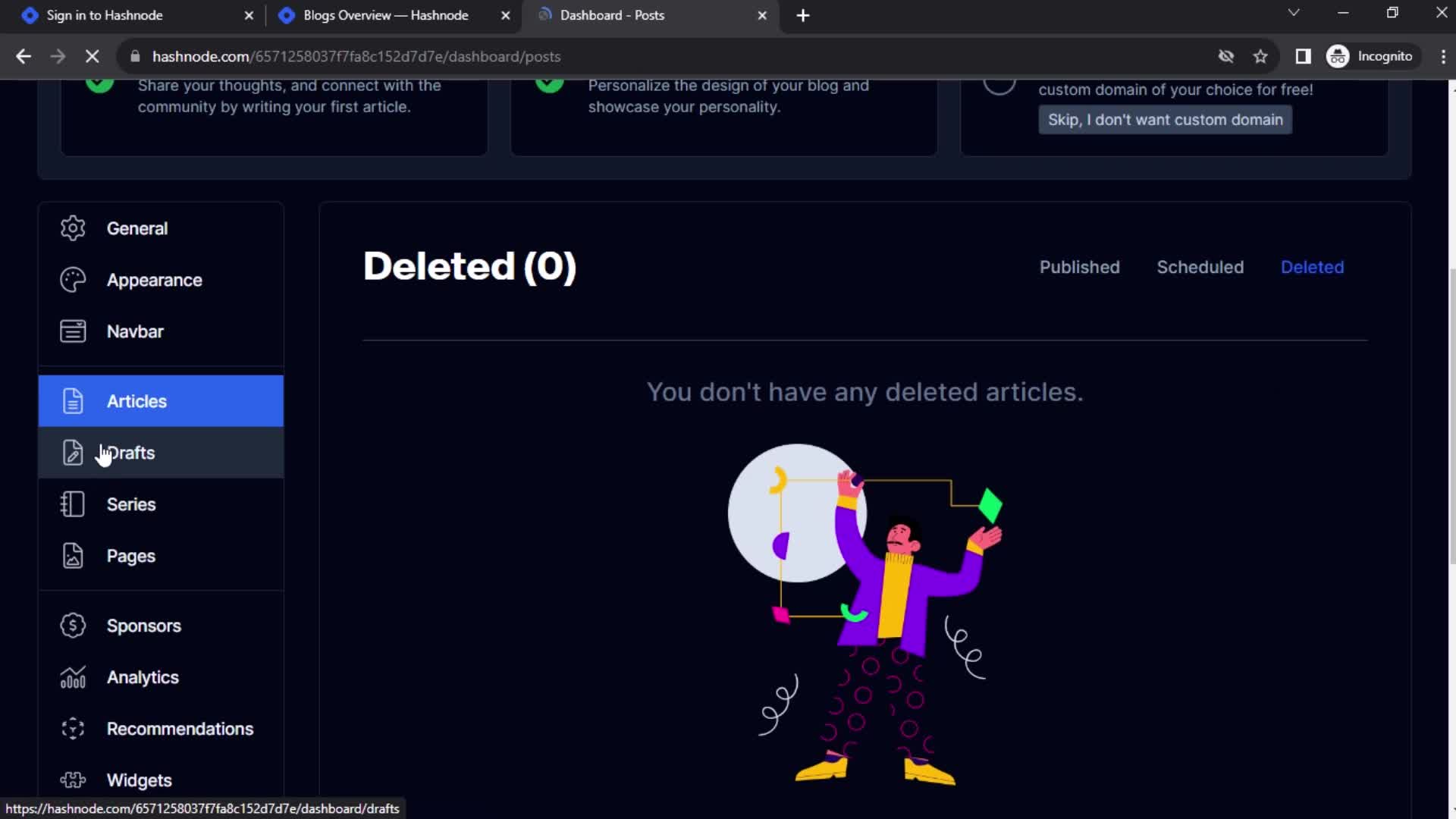Image resolution: width=1456 pixels, height=819 pixels.
Task: Select the Sponsors sidebar icon
Action: click(73, 625)
